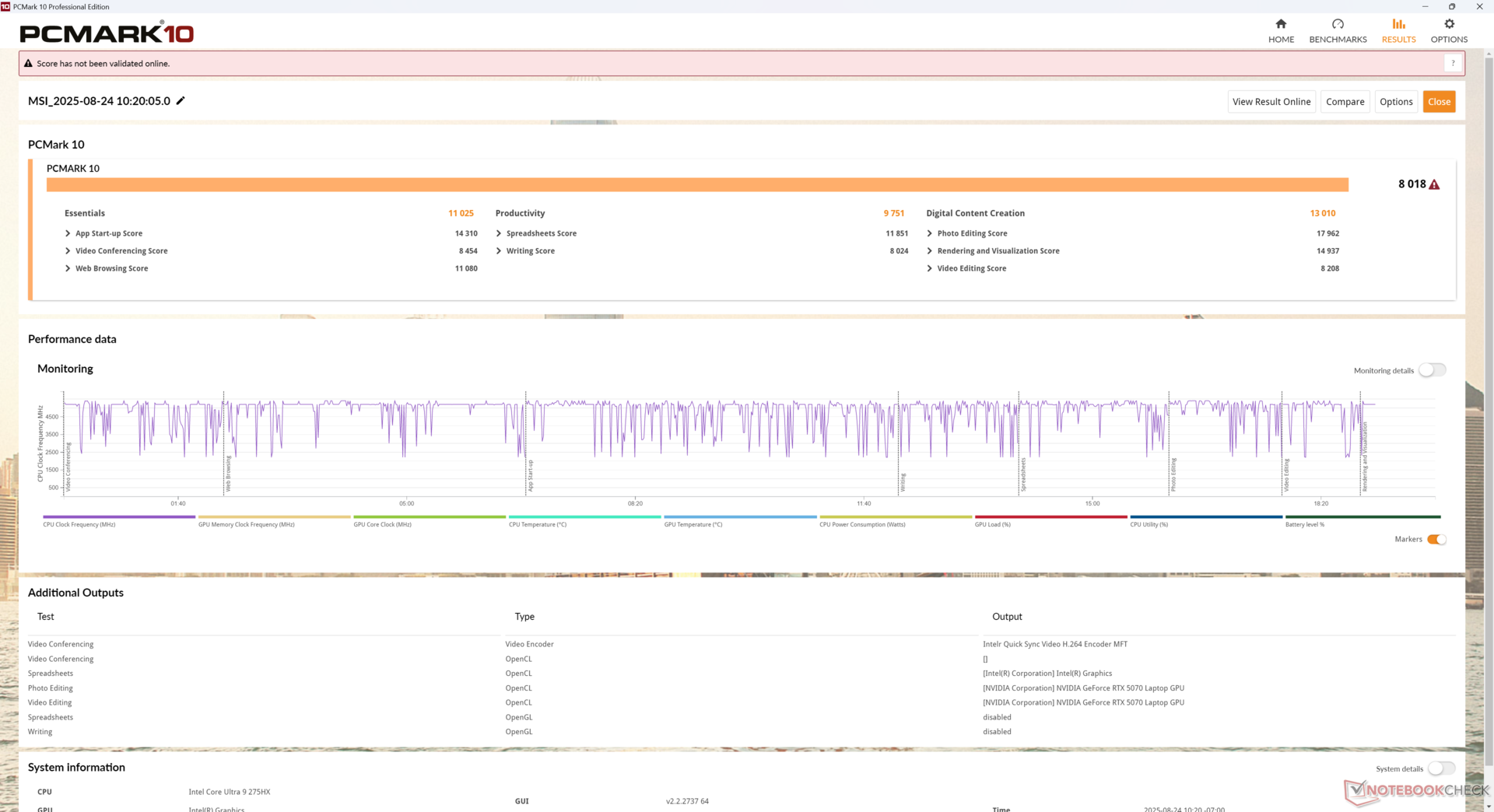Select GPU Memory Clock Frequency legend swatch
Image resolution: width=1494 pixels, height=812 pixels.
click(275, 516)
